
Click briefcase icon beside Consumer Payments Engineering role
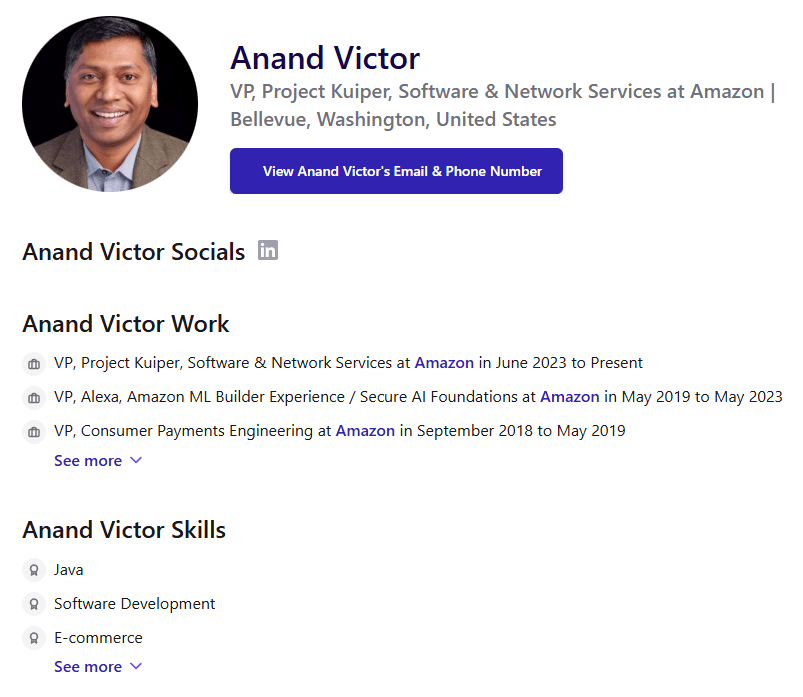tap(34, 432)
